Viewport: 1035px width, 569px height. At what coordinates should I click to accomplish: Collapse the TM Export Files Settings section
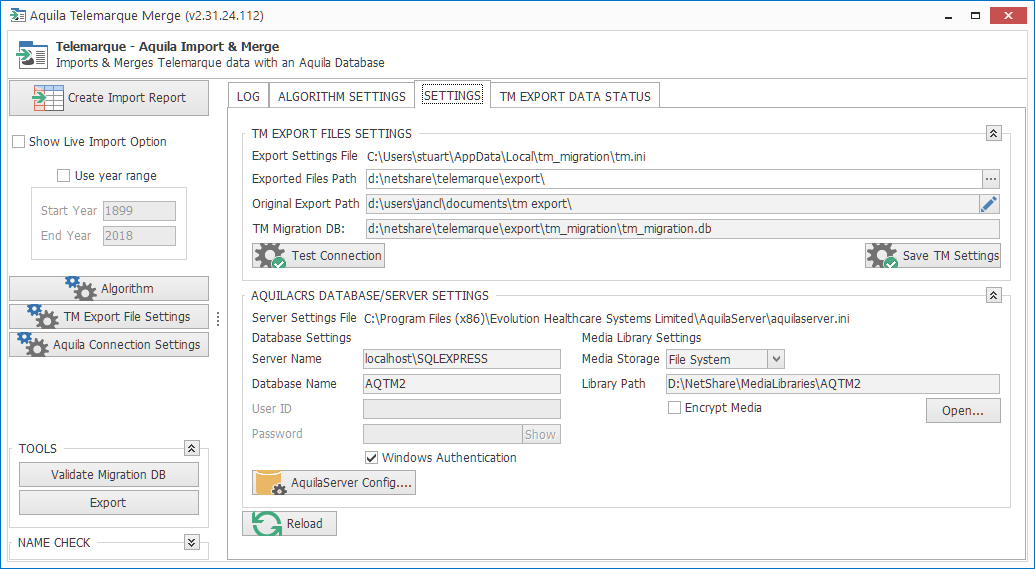[x=993, y=133]
